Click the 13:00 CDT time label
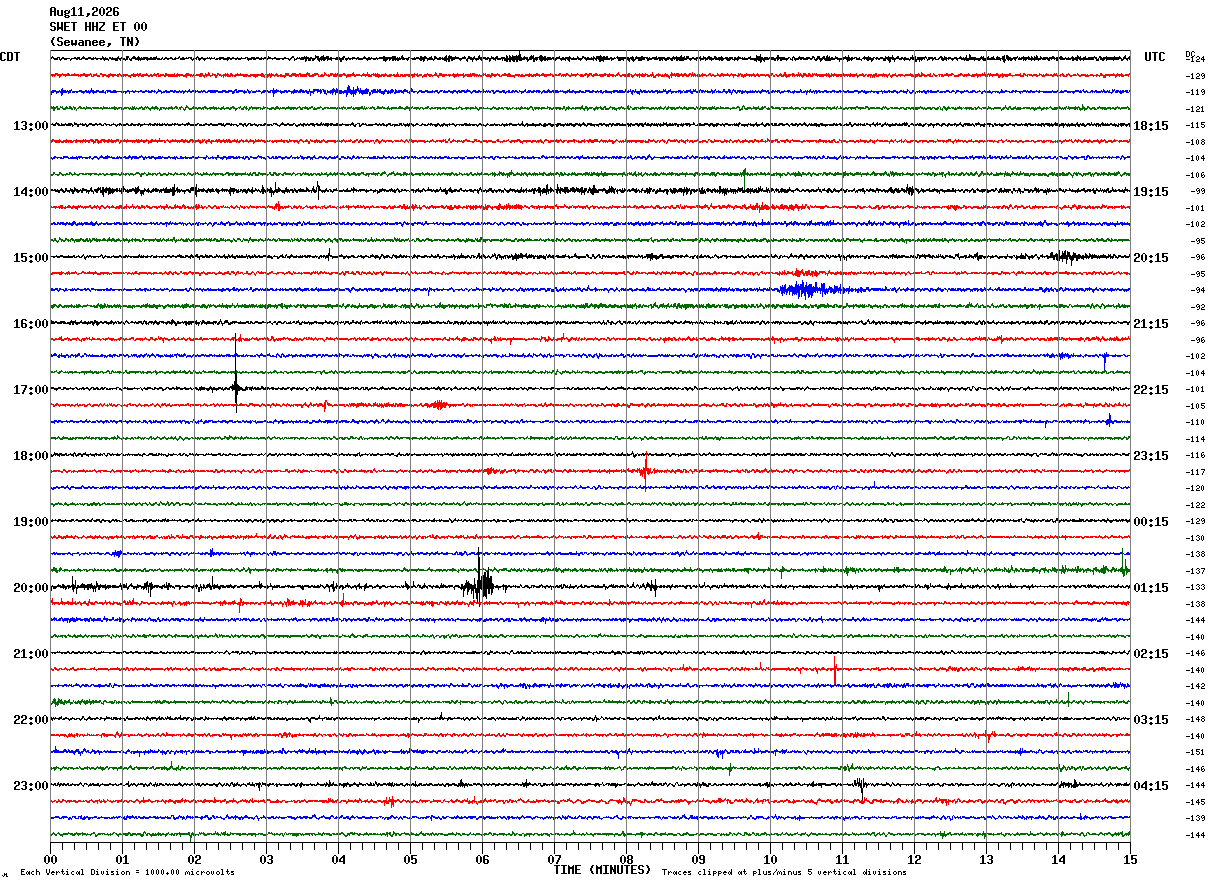 click(31, 126)
